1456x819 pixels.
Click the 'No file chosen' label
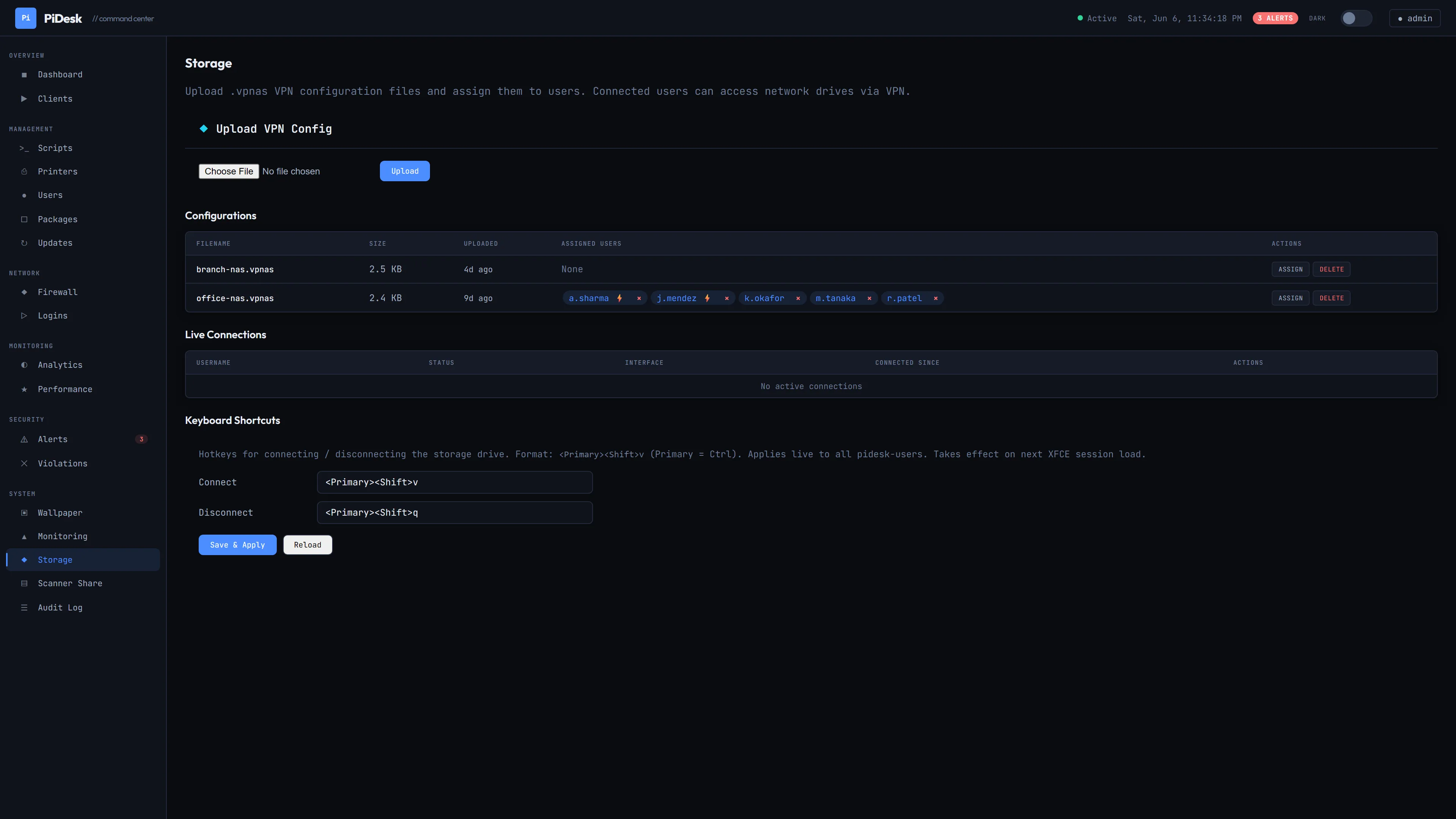coord(291,171)
